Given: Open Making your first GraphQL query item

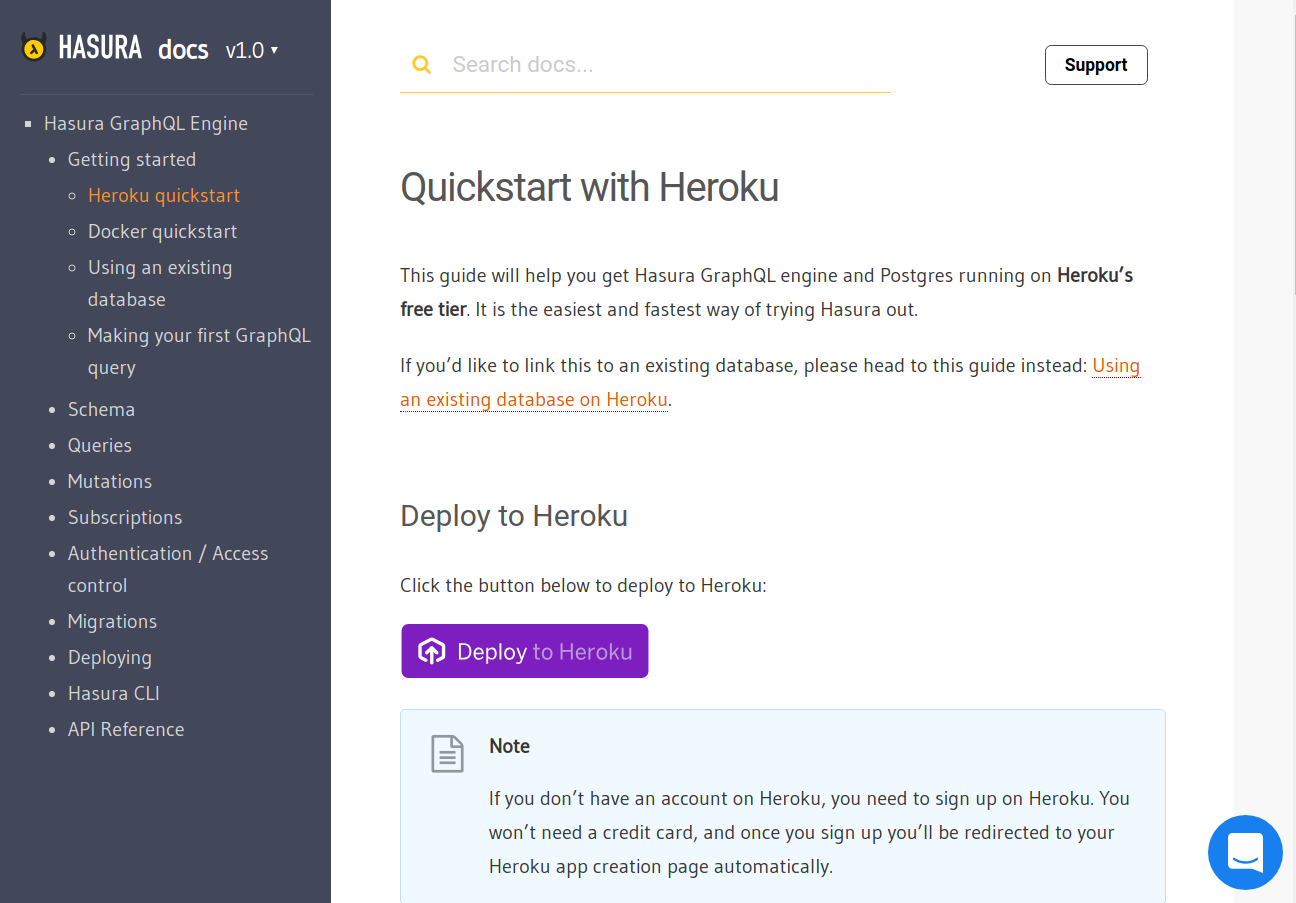Looking at the screenshot, I should [199, 352].
